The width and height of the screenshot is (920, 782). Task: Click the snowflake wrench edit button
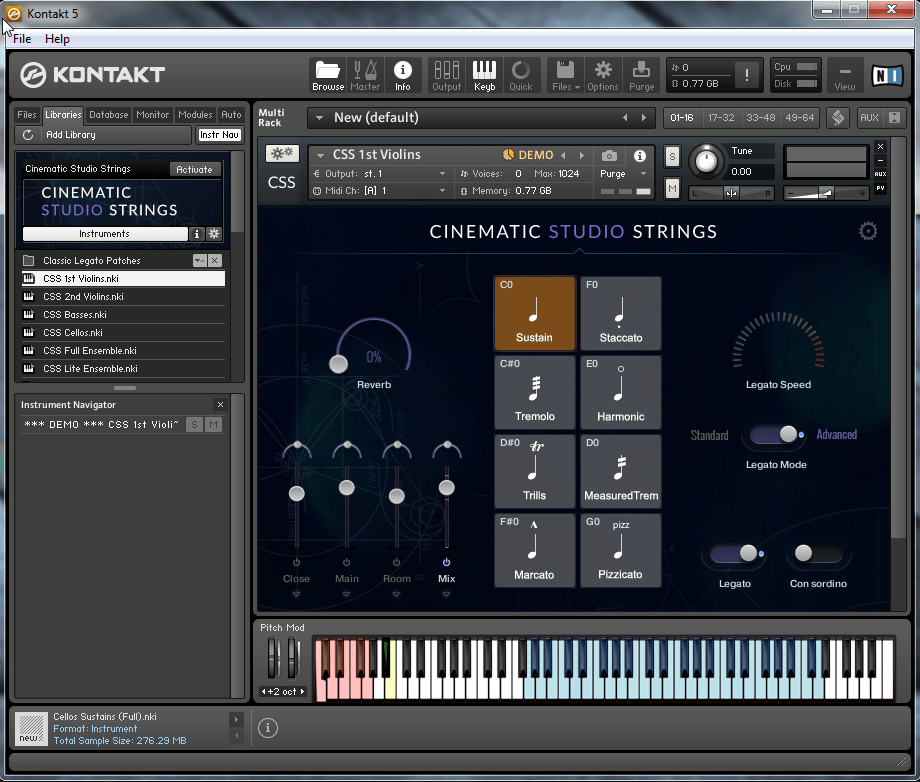(x=282, y=154)
